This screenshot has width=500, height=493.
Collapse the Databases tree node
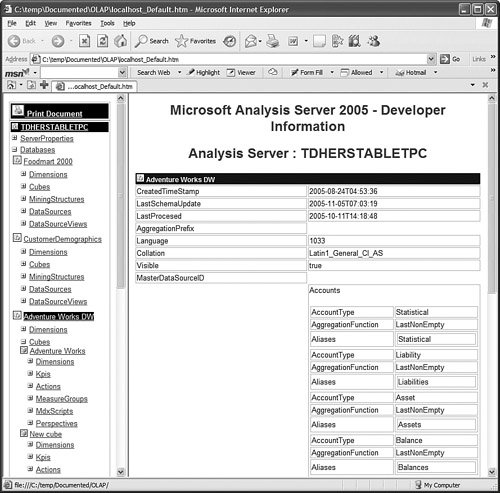coord(14,149)
